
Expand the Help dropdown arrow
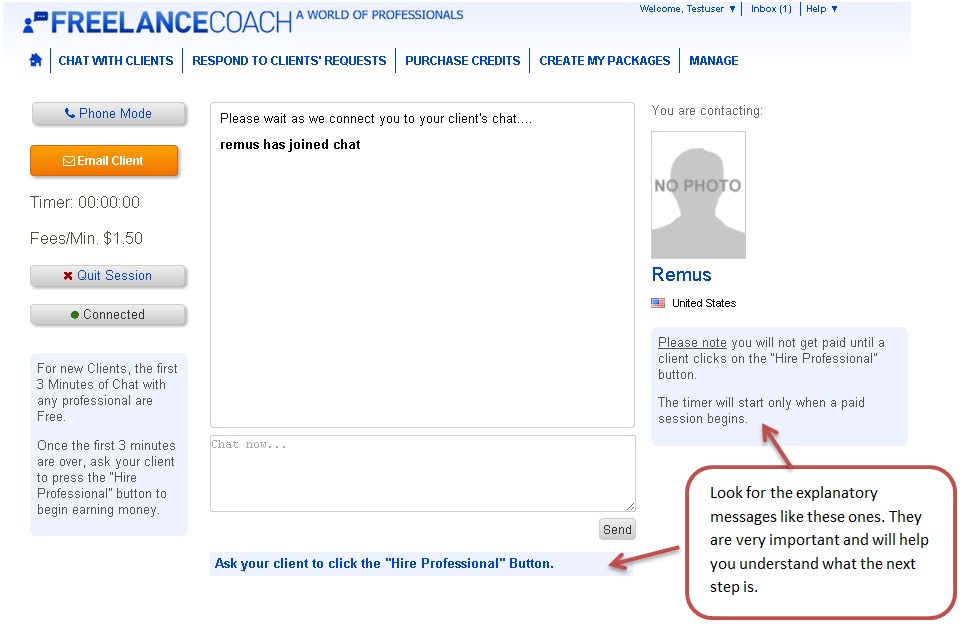834,9
